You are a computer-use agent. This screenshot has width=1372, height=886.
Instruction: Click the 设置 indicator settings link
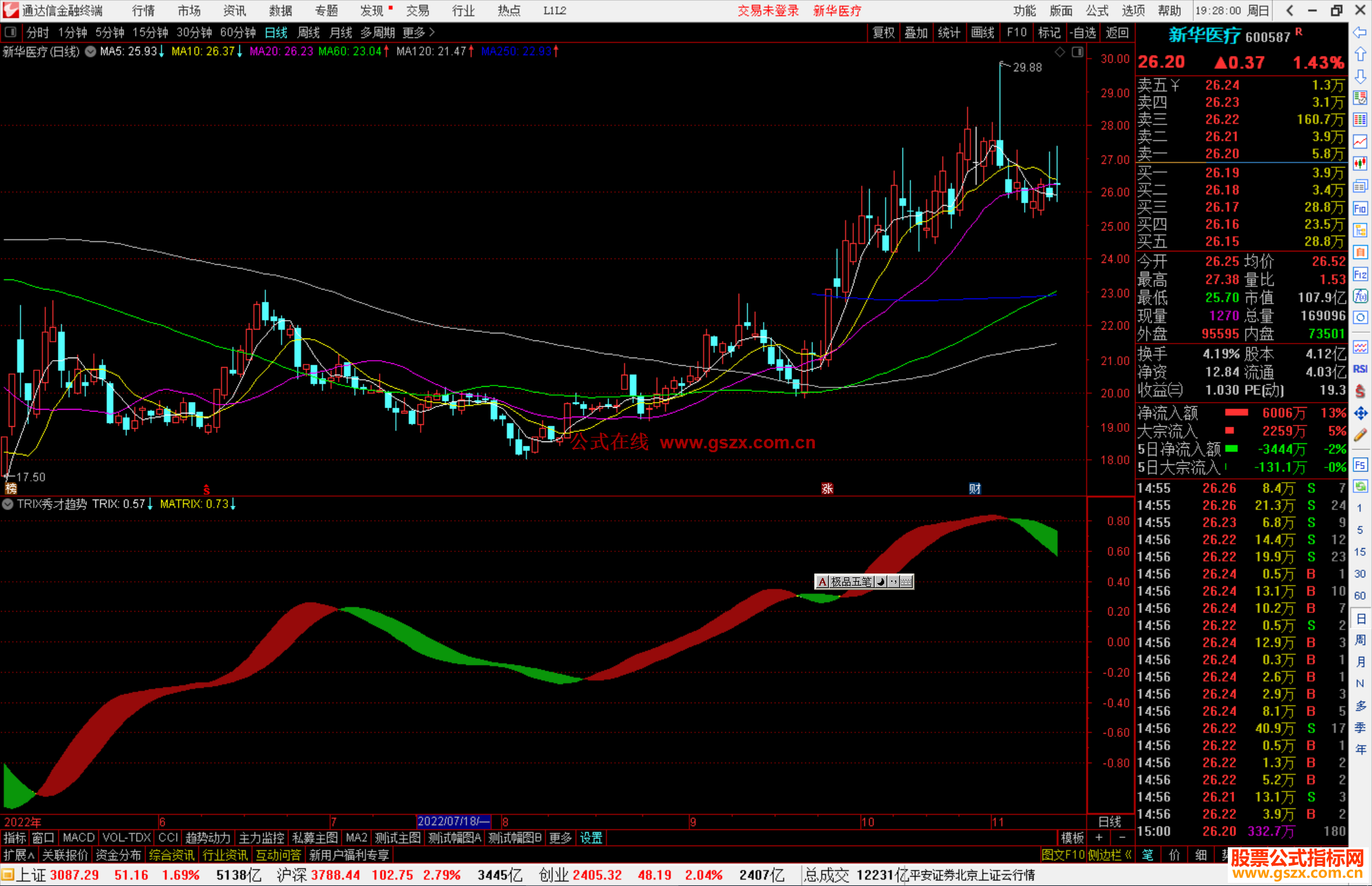(591, 838)
